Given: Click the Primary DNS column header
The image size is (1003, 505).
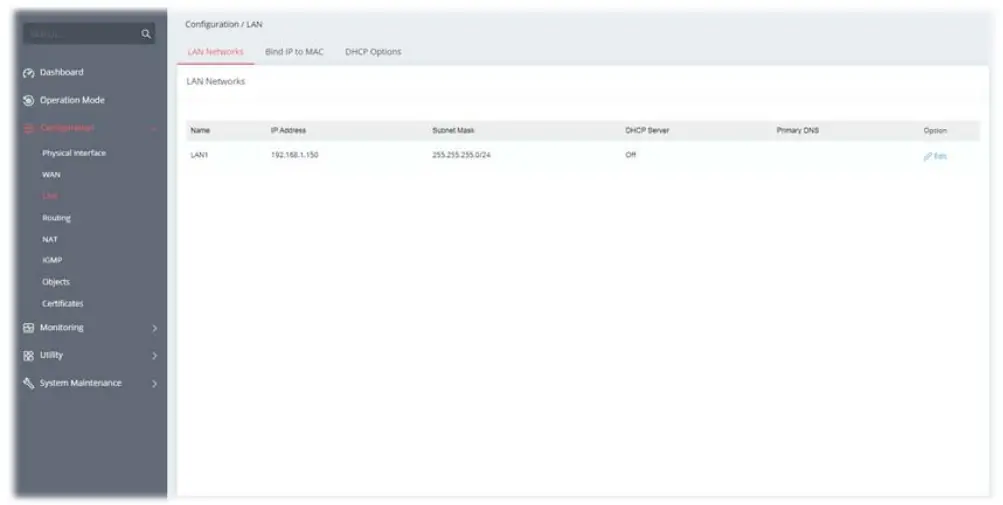Looking at the screenshot, I should tap(798, 131).
